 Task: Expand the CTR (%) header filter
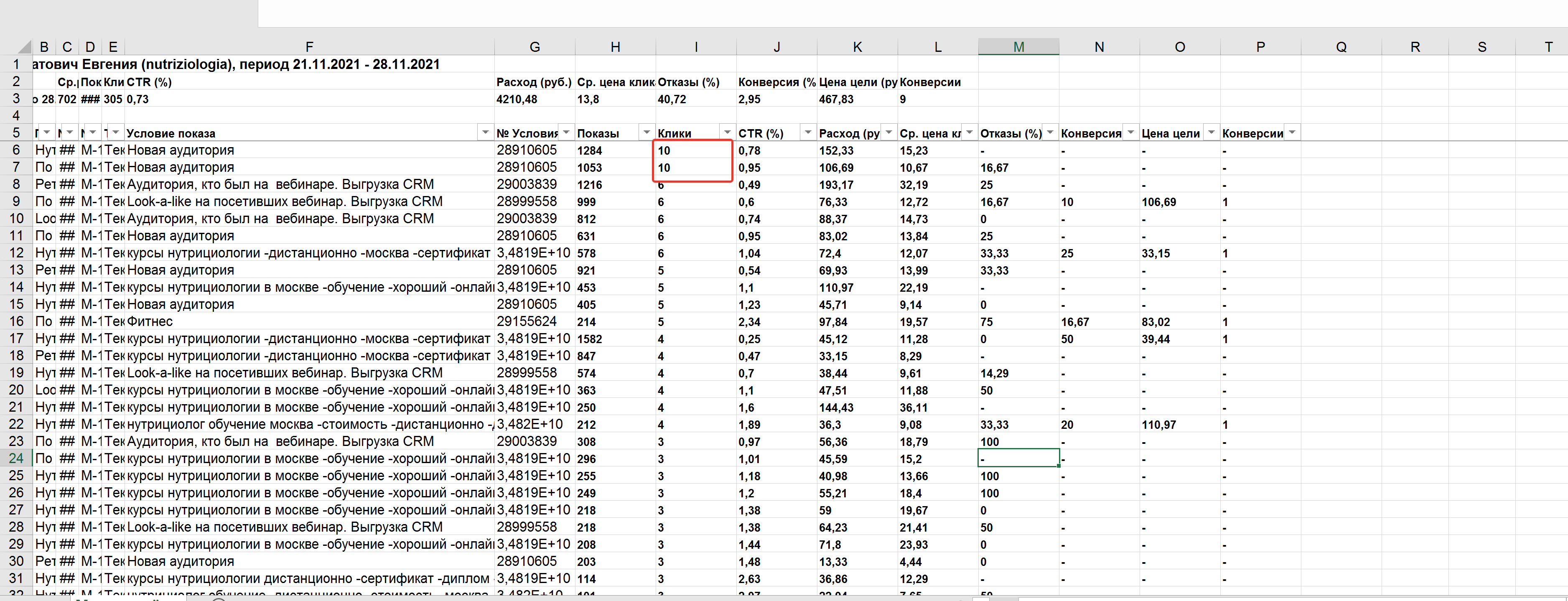pos(808,133)
